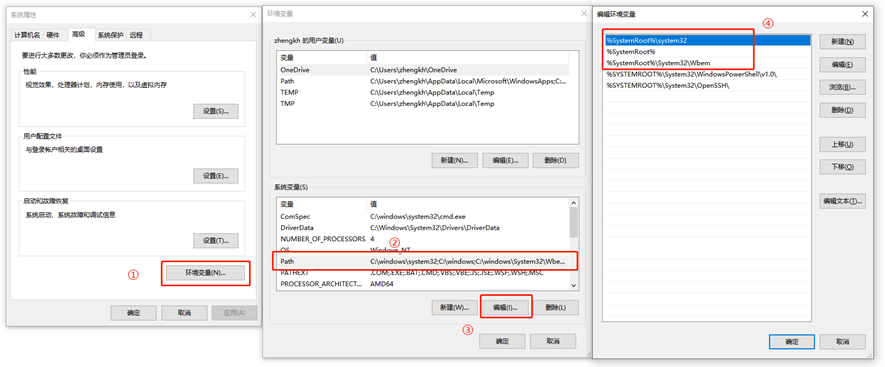
Task: Select the TMP user variable row
Action: [423, 104]
